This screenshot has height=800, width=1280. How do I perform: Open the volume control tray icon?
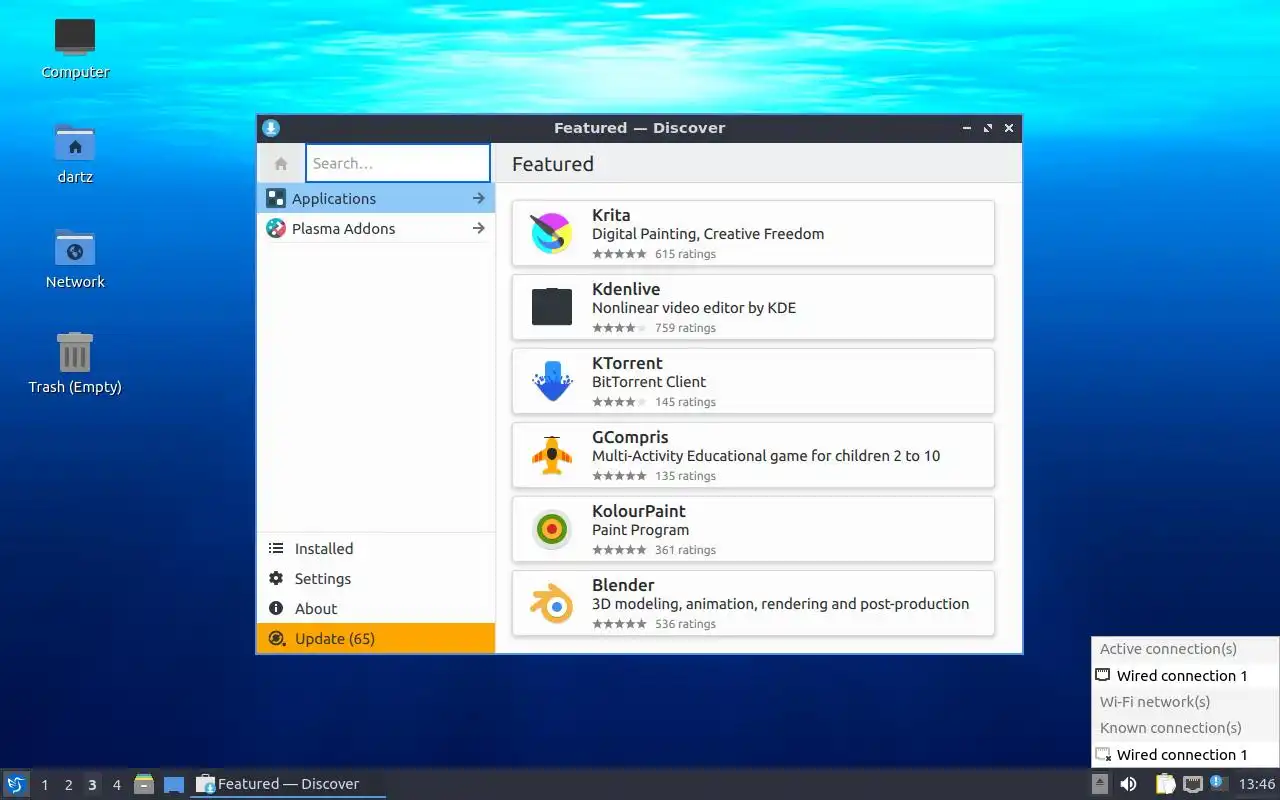pyautogui.click(x=1128, y=784)
